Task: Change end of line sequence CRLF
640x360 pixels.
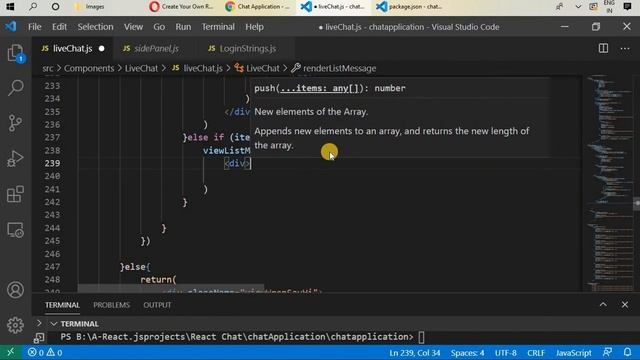Action: (x=536, y=353)
